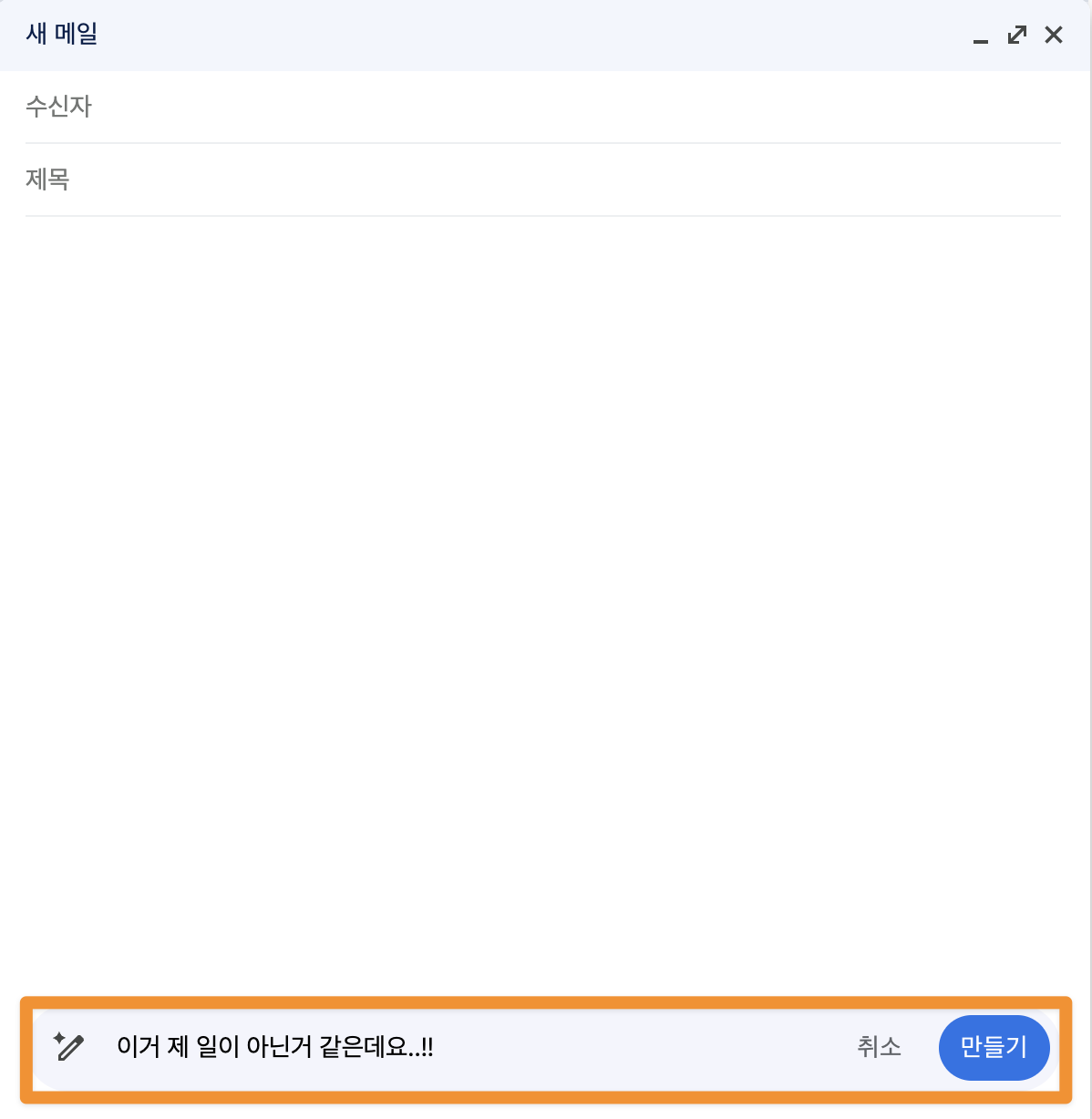Screen dimensions: 1092x1119
Task: Click the recipient line divider under 수신자
Action: 546,142
